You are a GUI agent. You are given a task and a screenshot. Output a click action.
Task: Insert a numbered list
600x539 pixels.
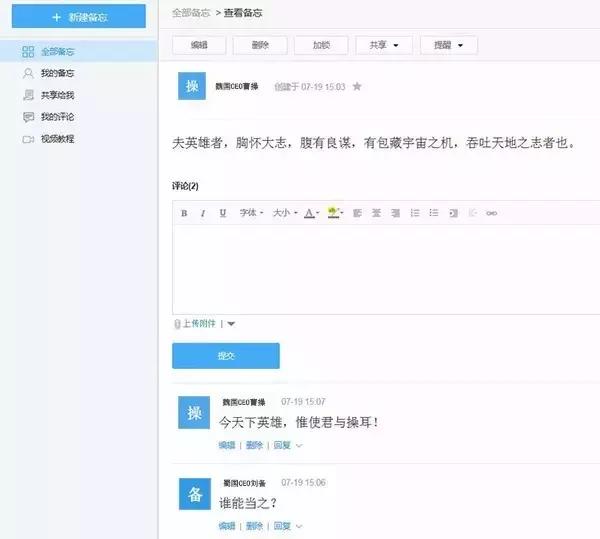(415, 213)
